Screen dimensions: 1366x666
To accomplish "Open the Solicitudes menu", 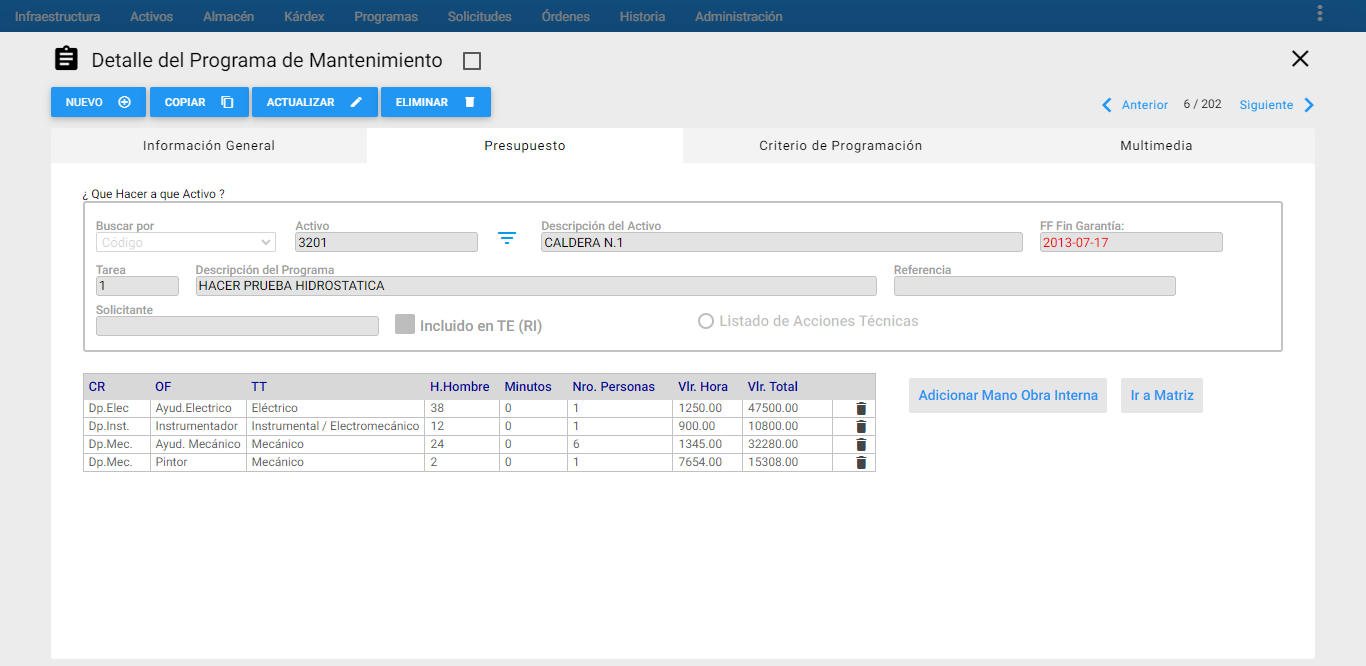I will pos(479,16).
